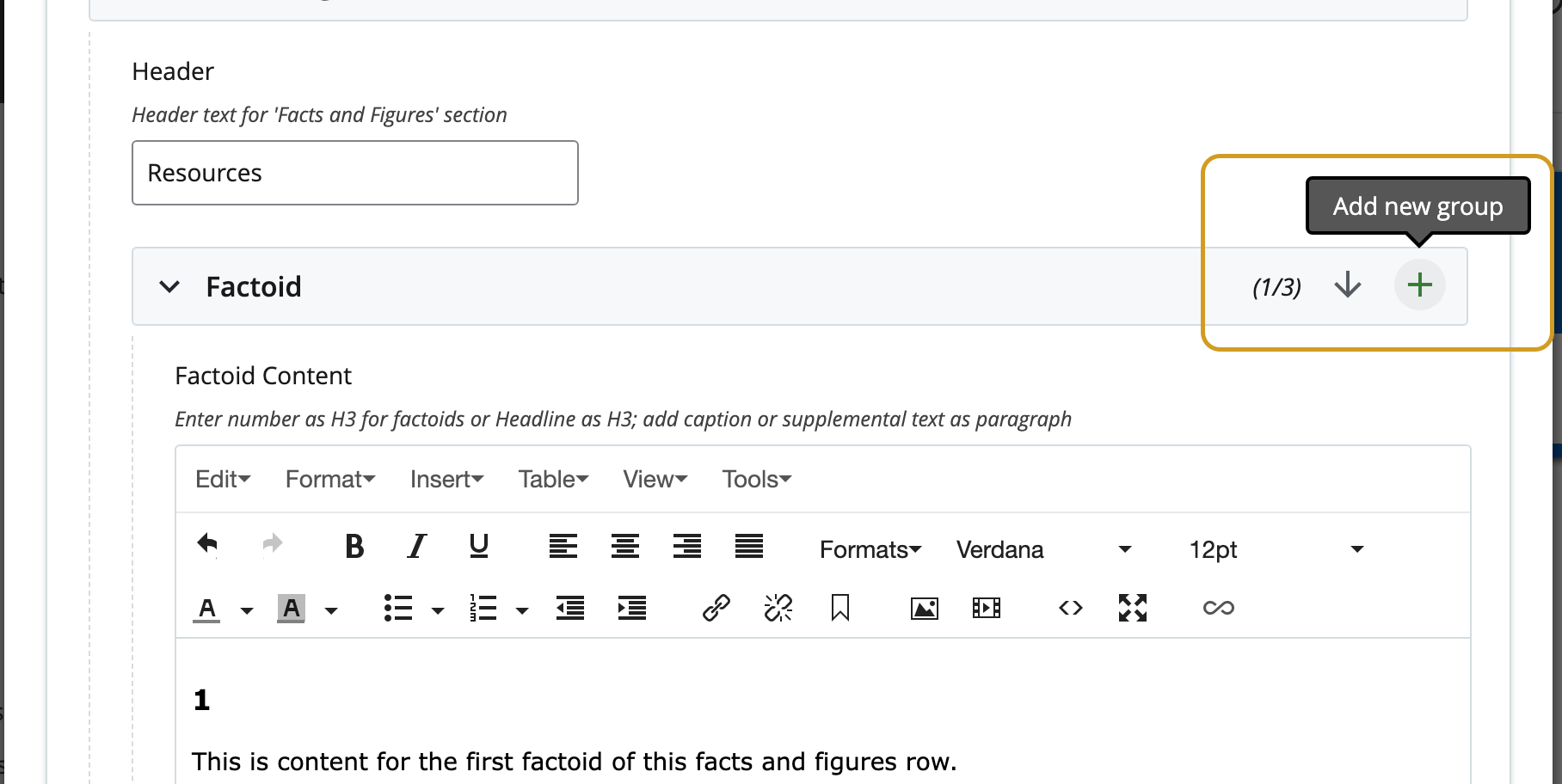Click the green plus Add new group button
Image resolution: width=1562 pixels, height=784 pixels.
1419,285
